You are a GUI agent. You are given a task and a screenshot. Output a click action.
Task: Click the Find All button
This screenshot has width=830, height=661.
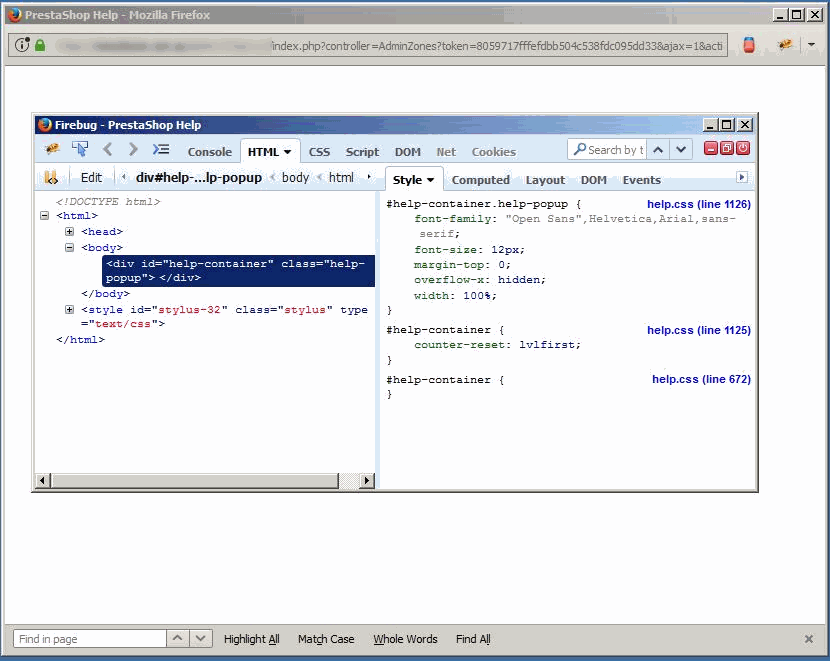[472, 639]
